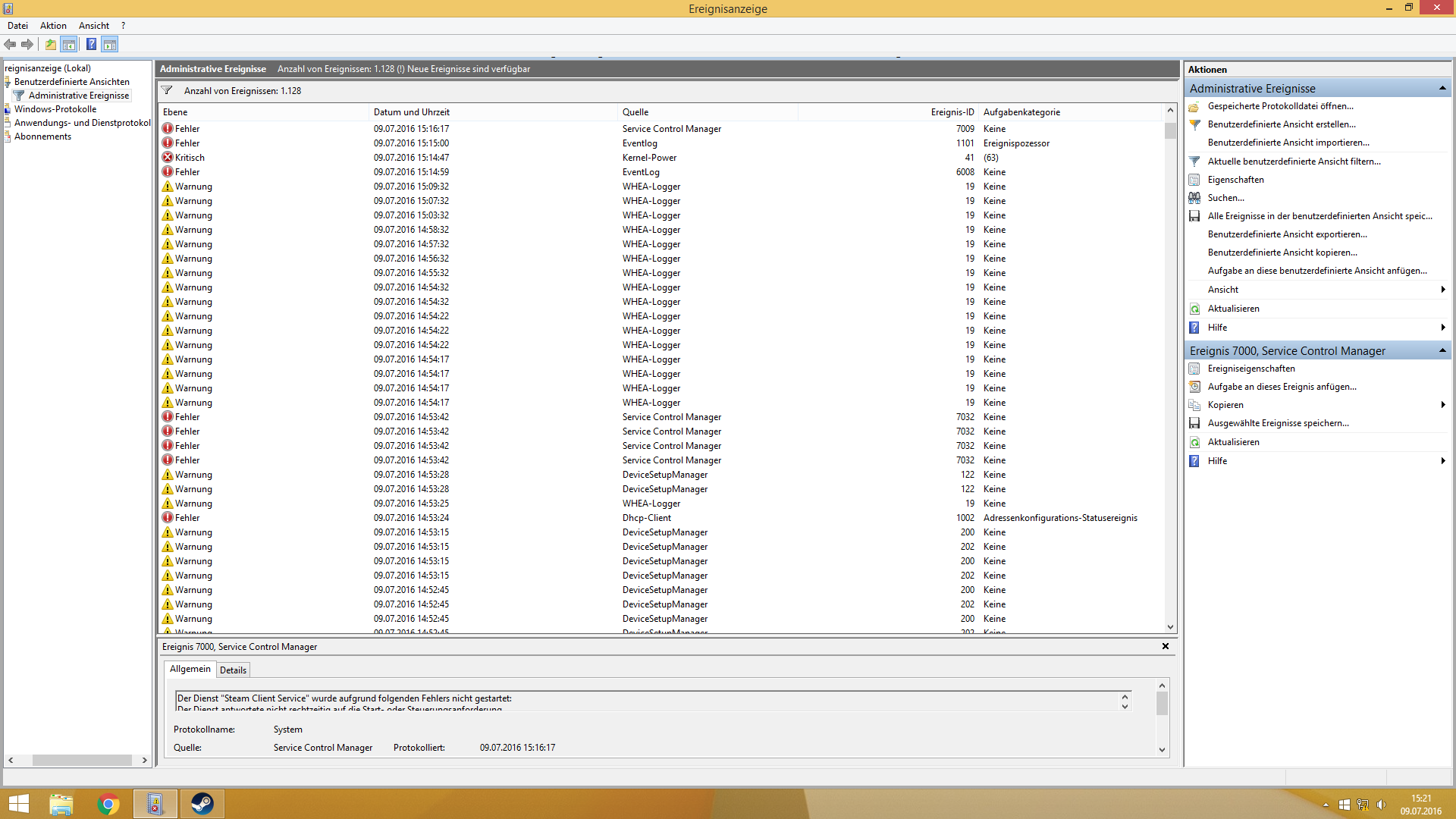Click scroll-down arrow in event description box
The height and width of the screenshot is (819, 1456).
click(1125, 706)
